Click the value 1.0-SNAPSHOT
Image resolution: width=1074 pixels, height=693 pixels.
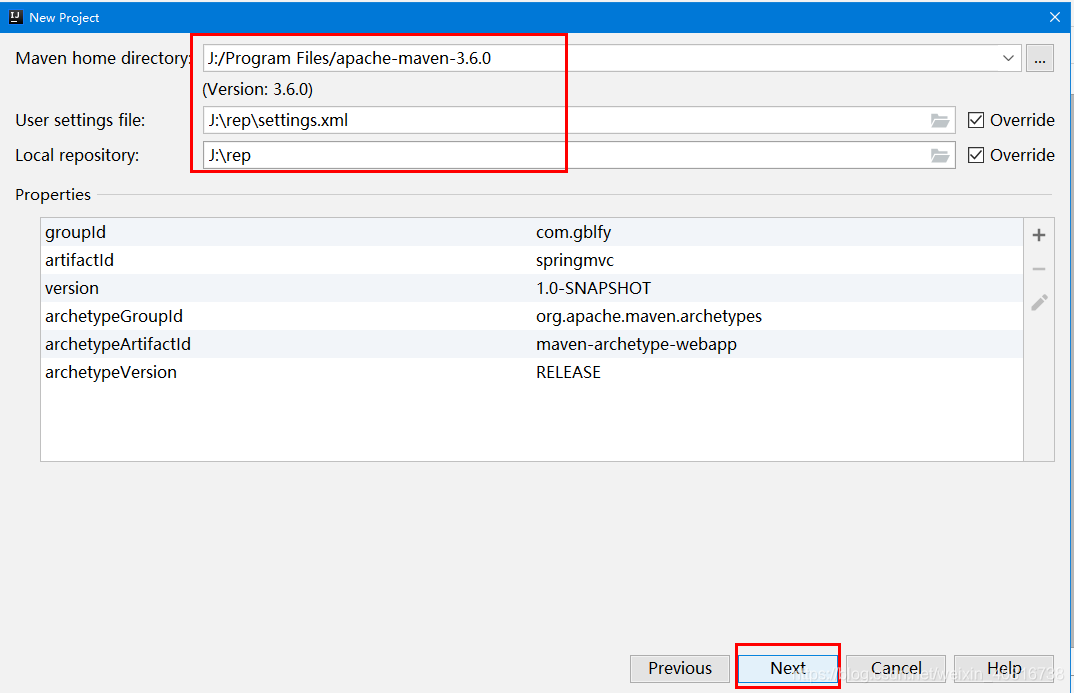point(593,288)
